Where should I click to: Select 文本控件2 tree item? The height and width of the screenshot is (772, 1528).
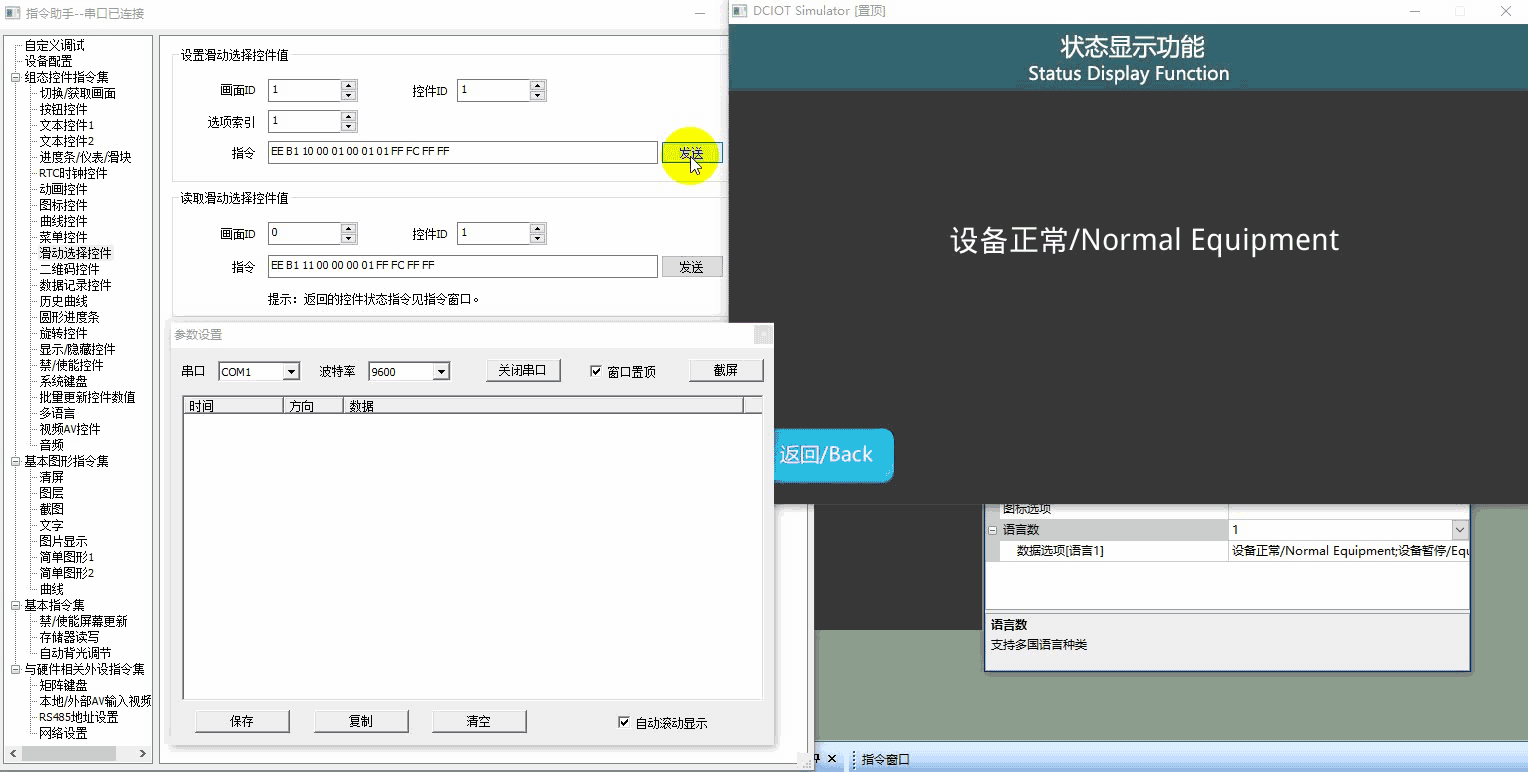[66, 141]
